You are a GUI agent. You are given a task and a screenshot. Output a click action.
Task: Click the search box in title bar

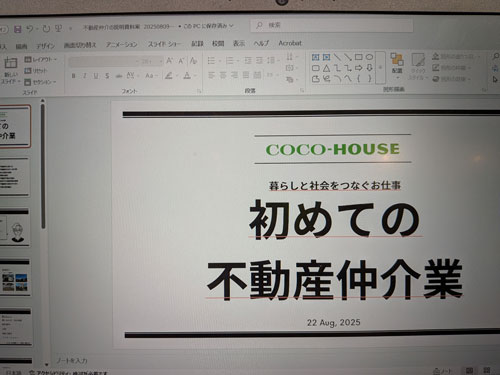click(332, 25)
